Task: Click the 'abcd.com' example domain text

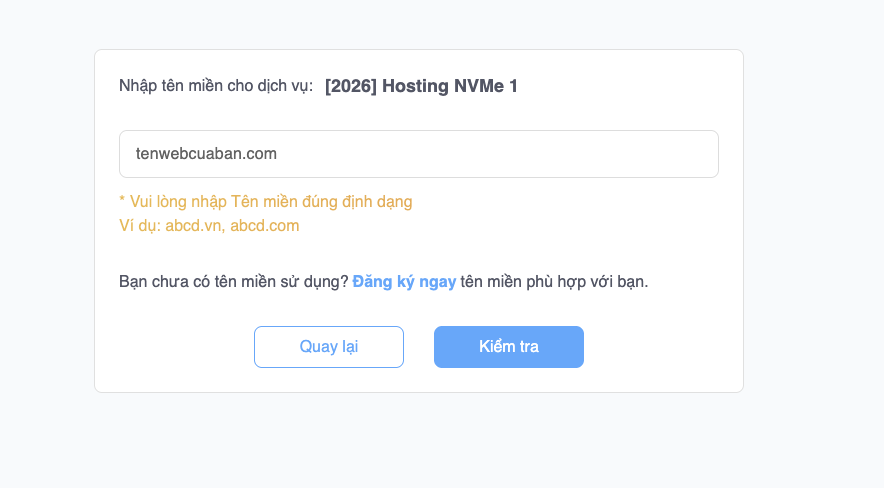Action: pos(265,226)
